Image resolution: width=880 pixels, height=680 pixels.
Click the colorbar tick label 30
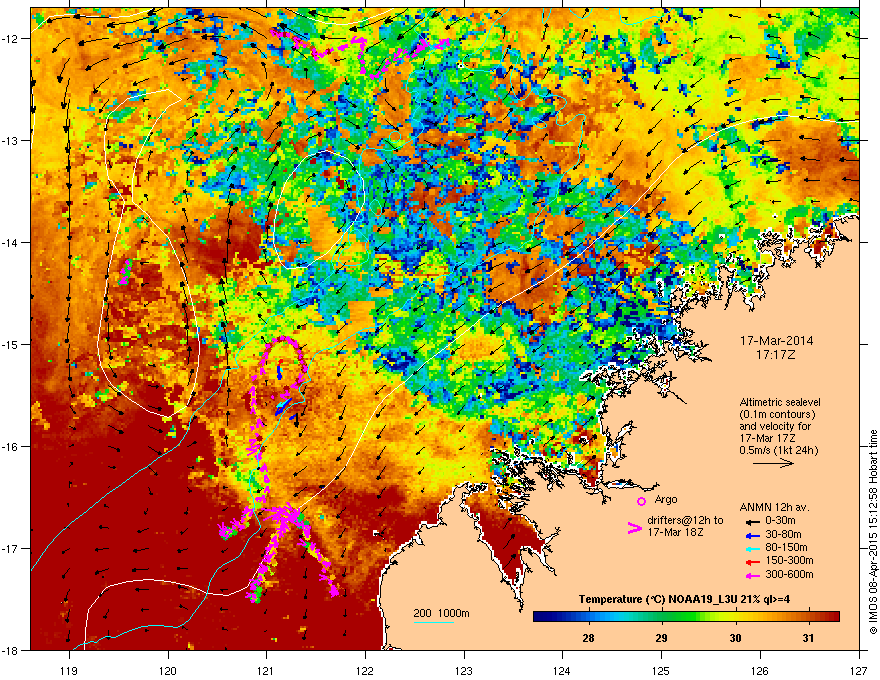point(735,638)
